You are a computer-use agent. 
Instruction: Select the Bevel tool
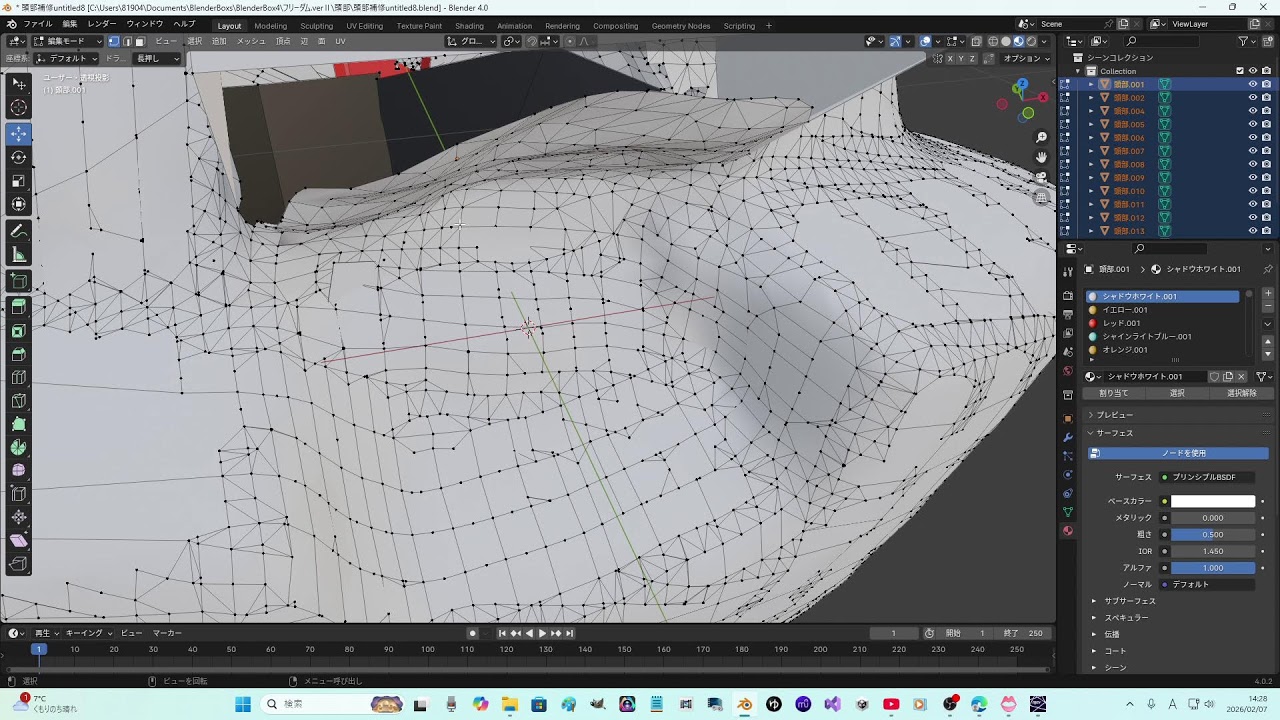coord(19,355)
